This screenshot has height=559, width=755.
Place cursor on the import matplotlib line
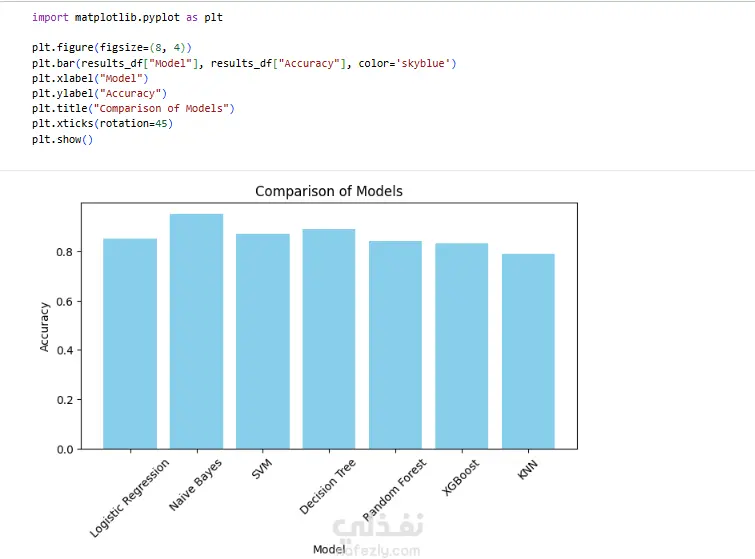tap(127, 17)
